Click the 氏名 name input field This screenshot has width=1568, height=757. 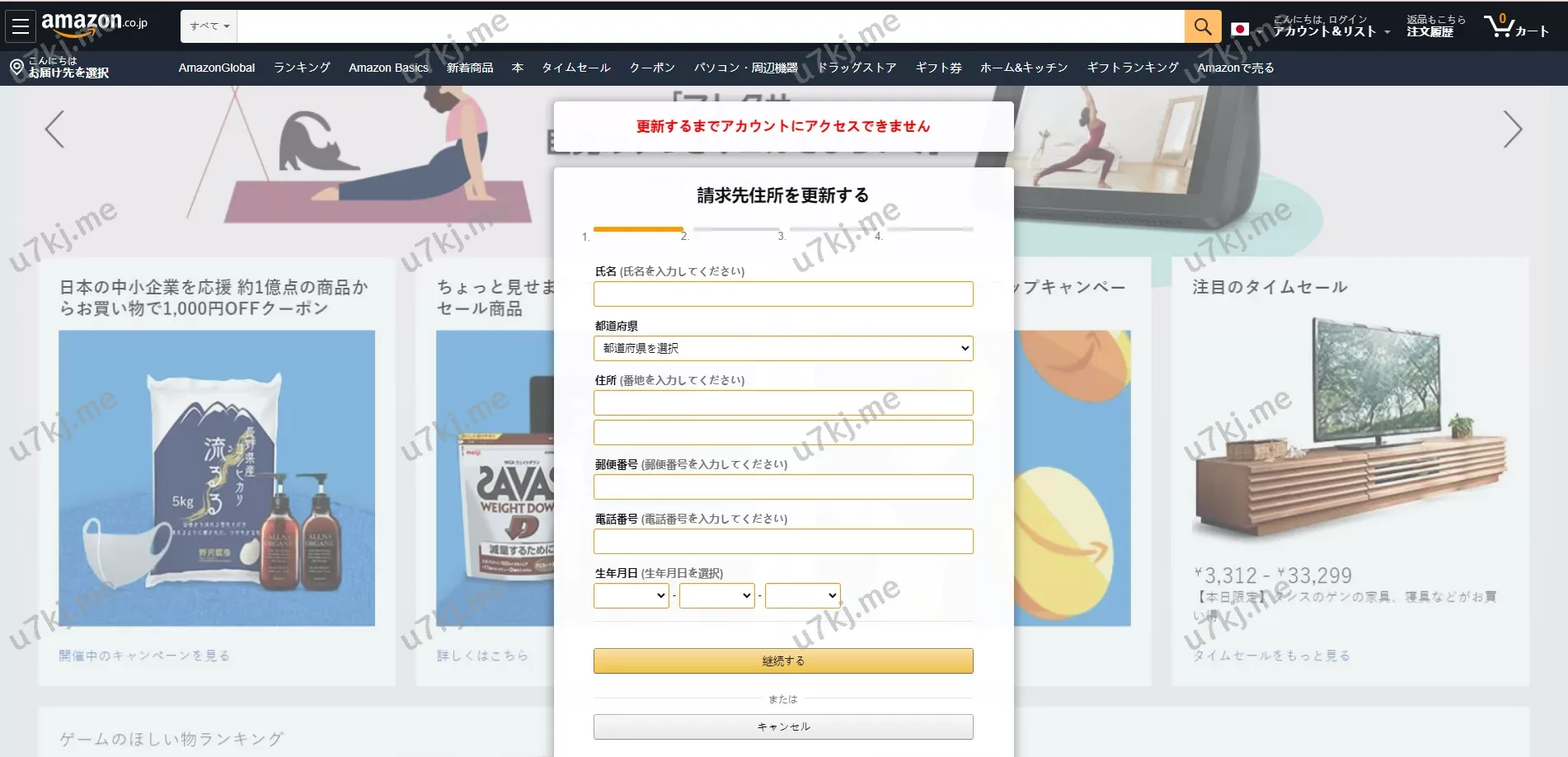pyautogui.click(x=782, y=294)
